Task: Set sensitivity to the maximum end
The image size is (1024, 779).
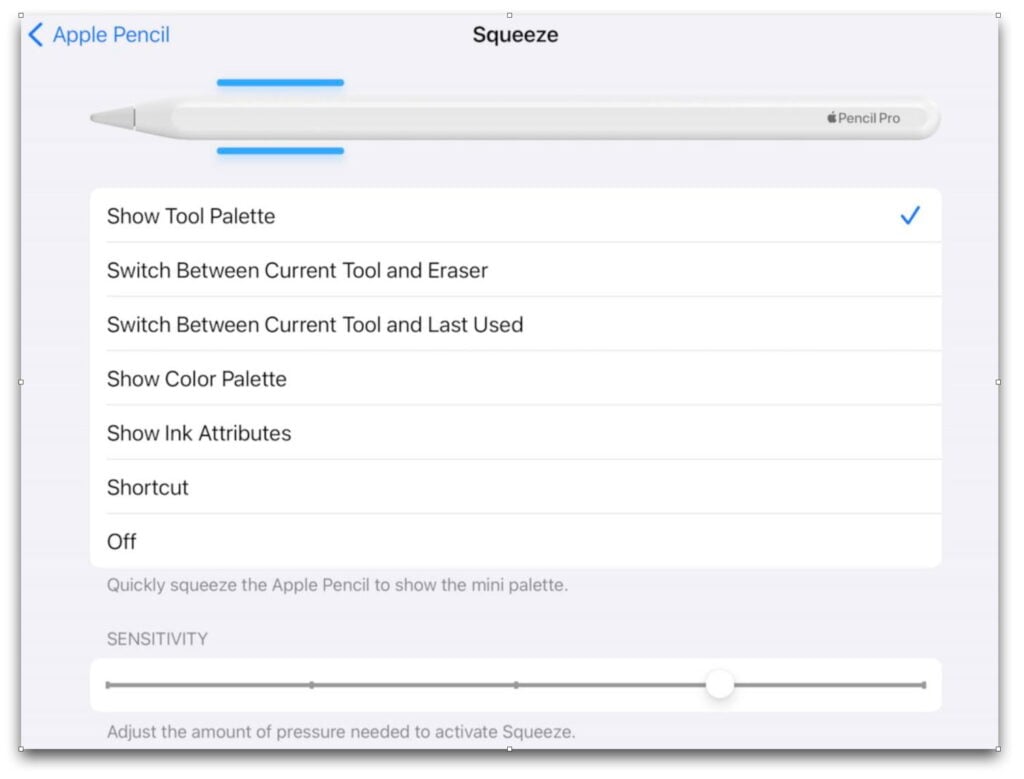Action: coord(923,685)
